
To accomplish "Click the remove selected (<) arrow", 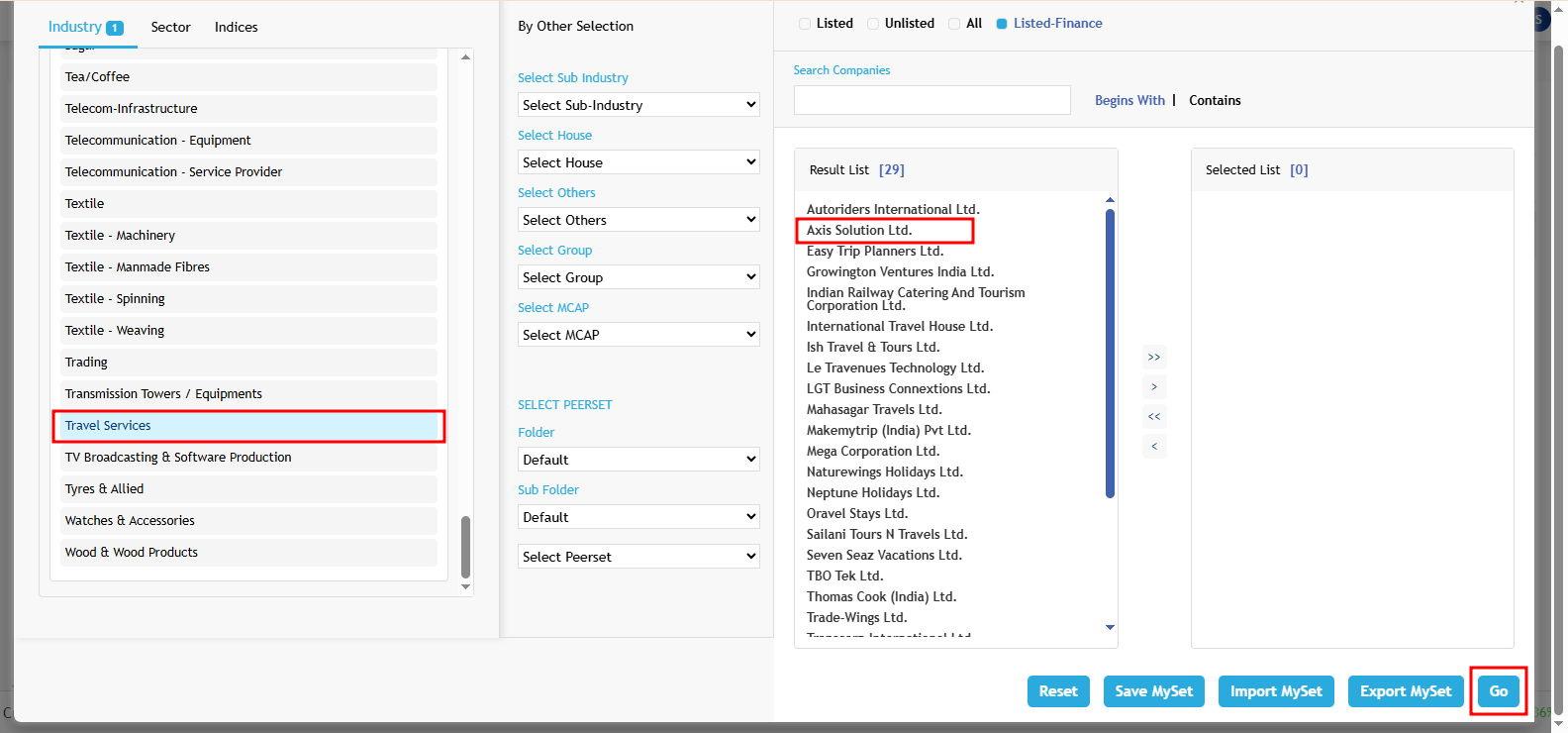I will (x=1154, y=446).
